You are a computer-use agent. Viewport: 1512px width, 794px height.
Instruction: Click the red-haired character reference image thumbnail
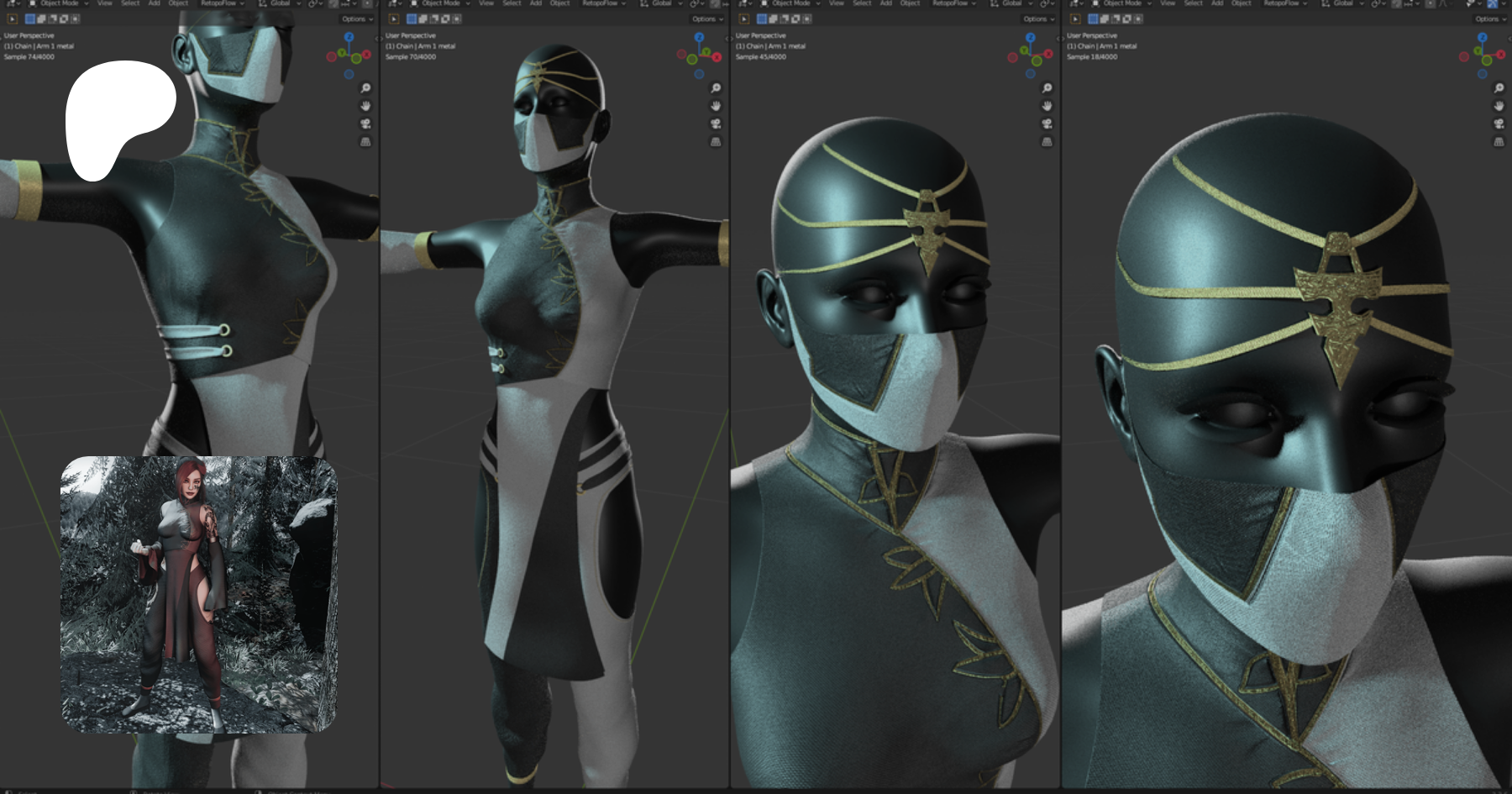point(199,594)
